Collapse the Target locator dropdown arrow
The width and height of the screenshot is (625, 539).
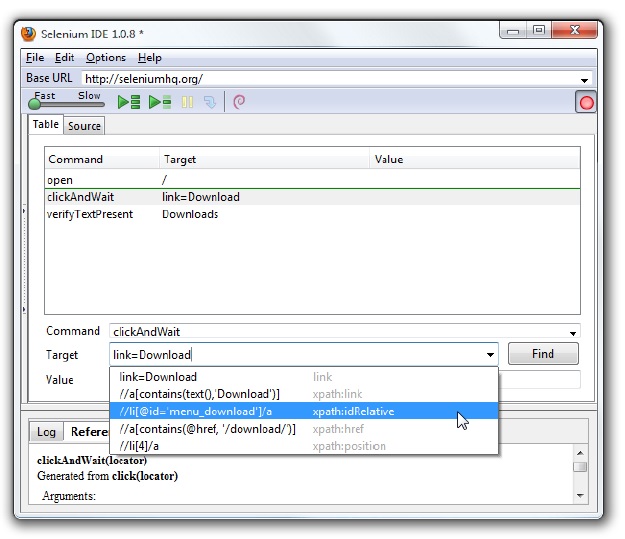490,355
